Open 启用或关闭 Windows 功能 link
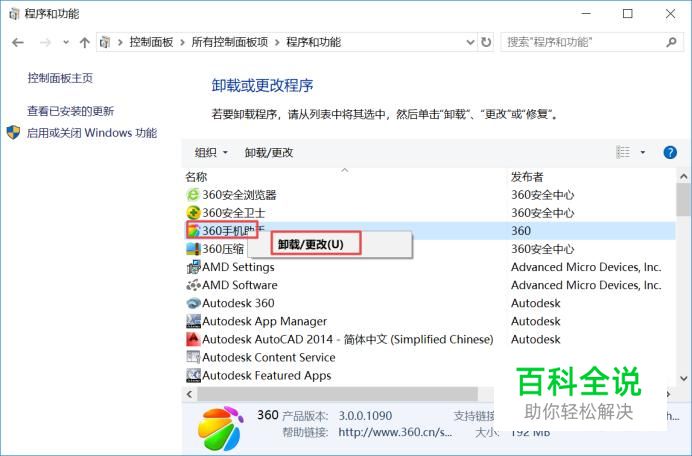This screenshot has height=456, width=692. (x=92, y=133)
